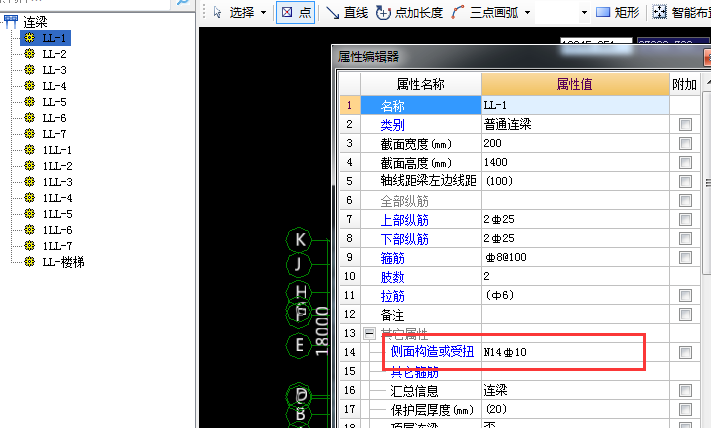Tick the 附加 checkbox for 汇总信息 row

tap(685, 390)
